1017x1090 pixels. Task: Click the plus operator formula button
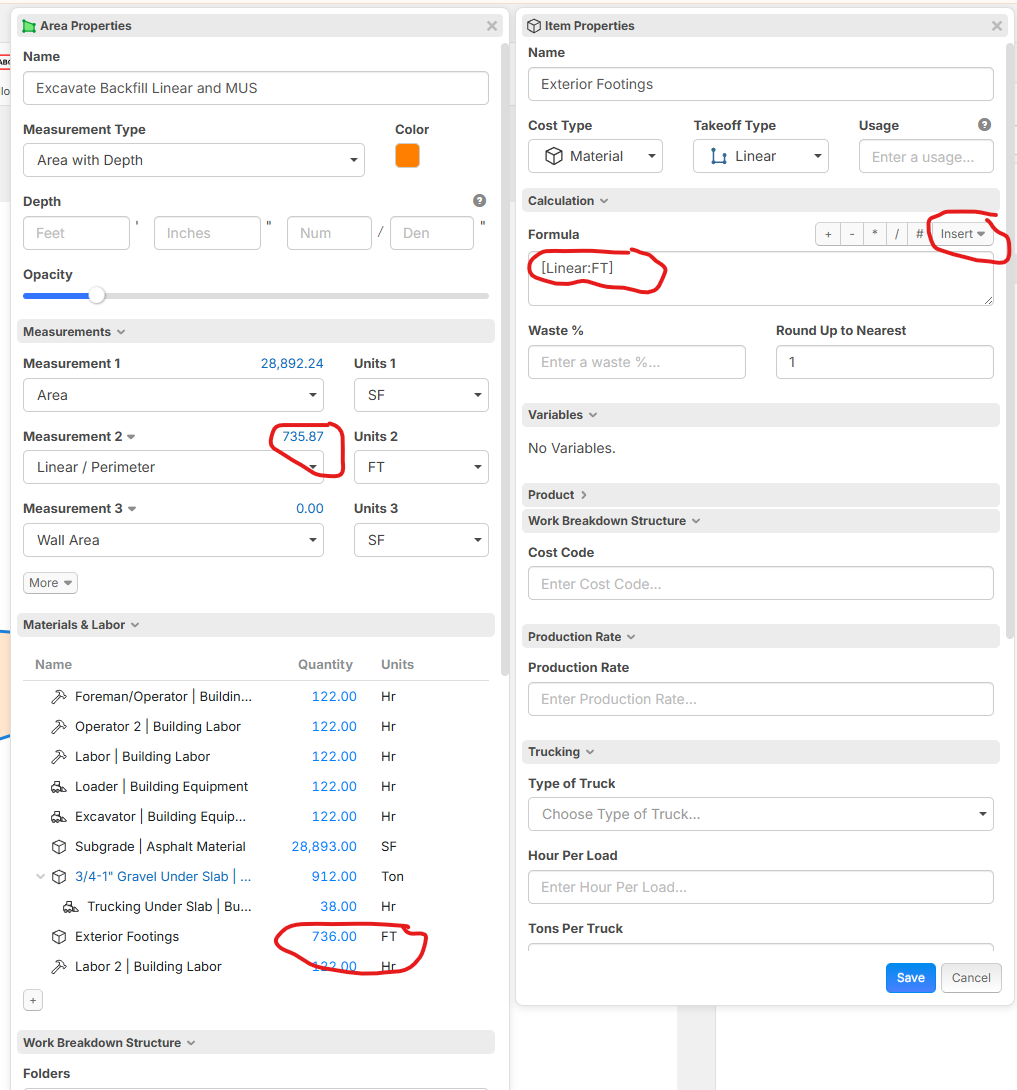(827, 234)
